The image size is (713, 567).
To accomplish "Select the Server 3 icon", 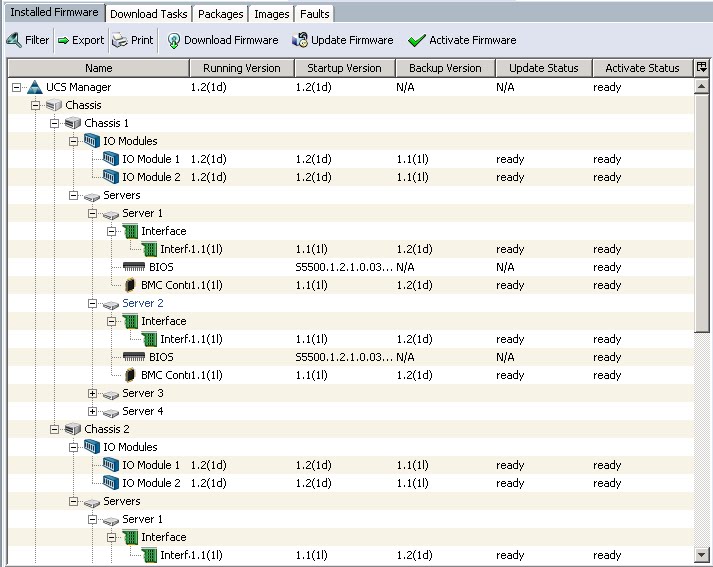I will pos(111,395).
